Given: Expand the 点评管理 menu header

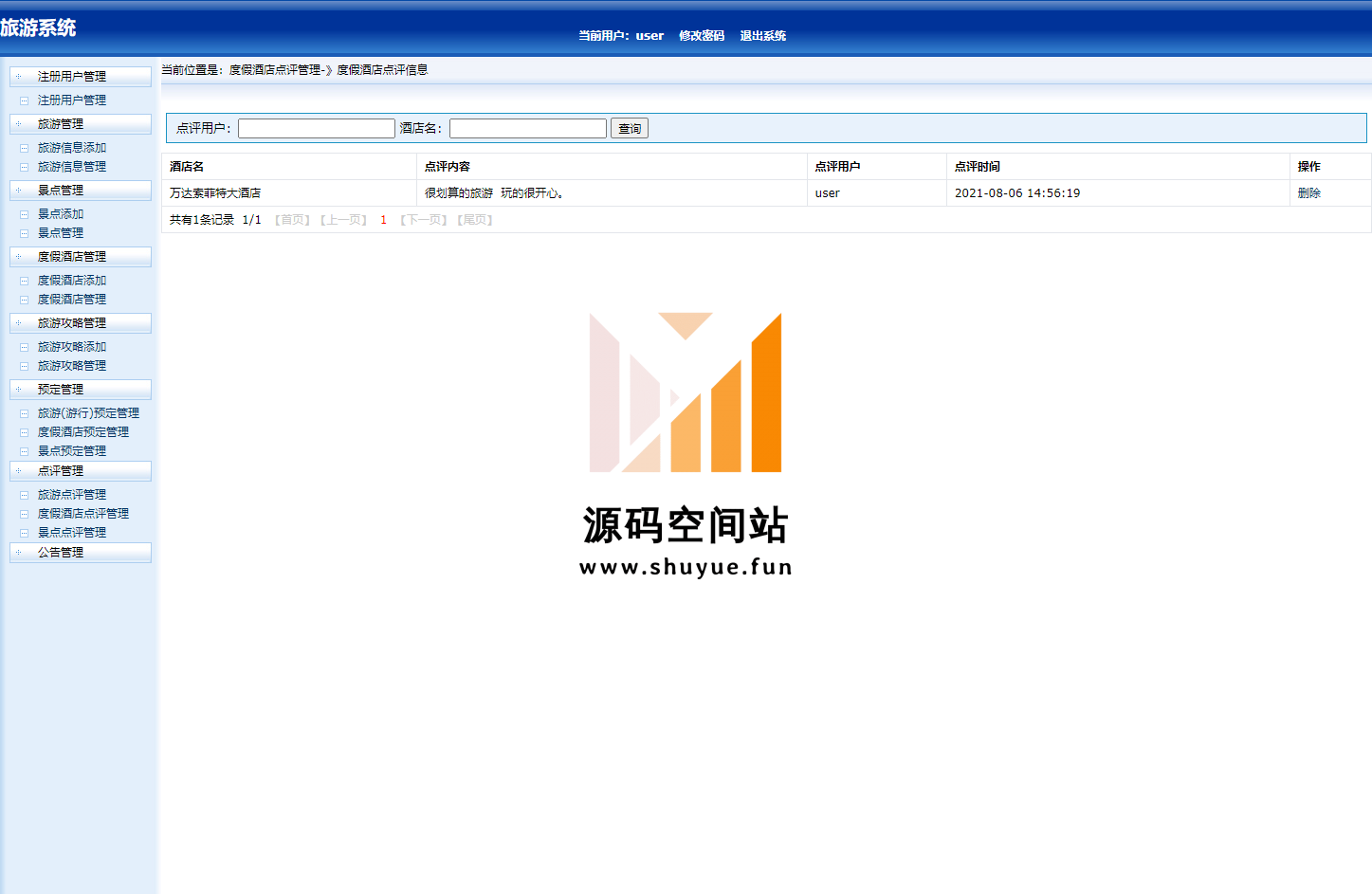Looking at the screenshot, I should [81, 470].
